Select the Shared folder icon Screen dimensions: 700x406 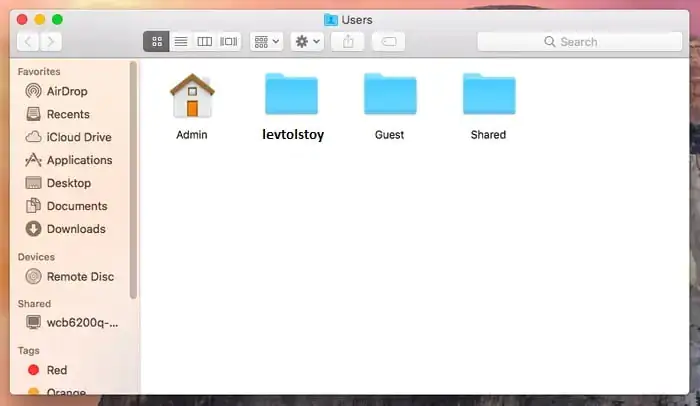coord(489,94)
